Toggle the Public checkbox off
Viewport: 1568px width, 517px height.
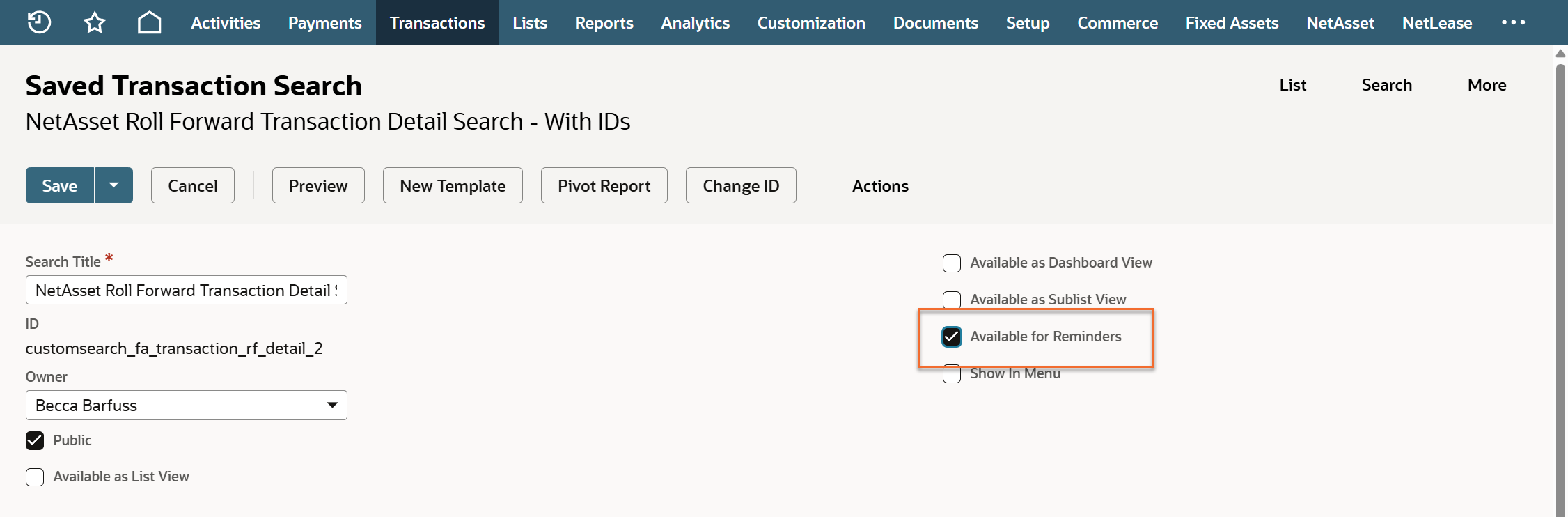click(35, 440)
